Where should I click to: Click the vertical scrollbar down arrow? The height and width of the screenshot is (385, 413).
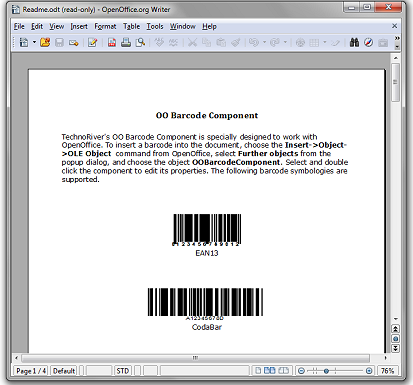[x=395, y=319]
